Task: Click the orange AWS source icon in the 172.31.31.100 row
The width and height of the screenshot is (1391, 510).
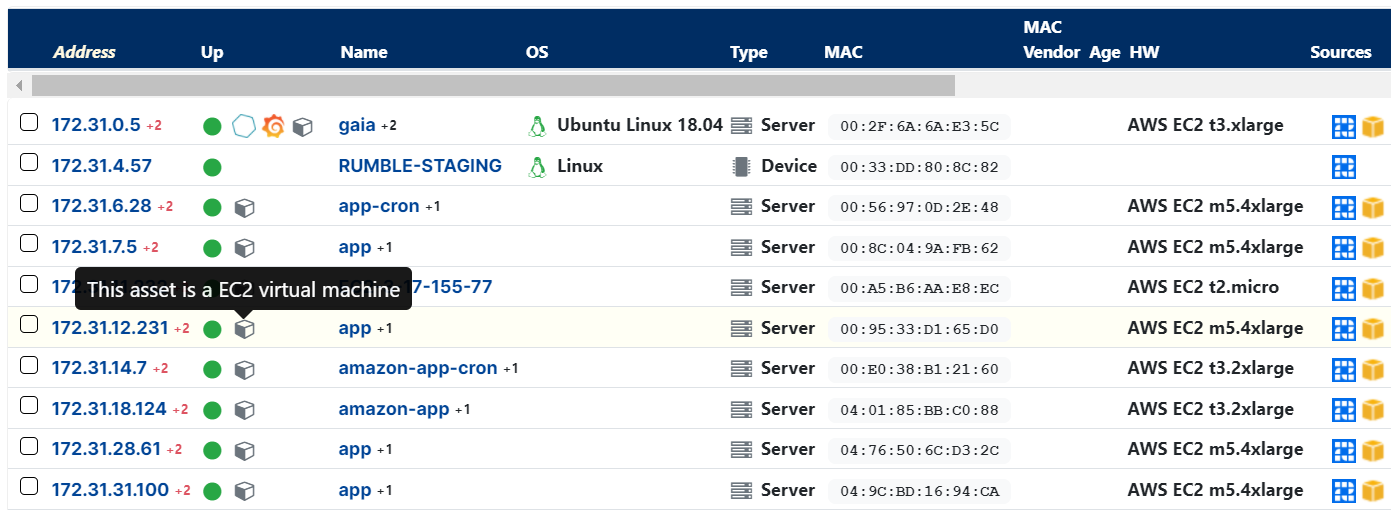Action: pyautogui.click(x=1373, y=491)
